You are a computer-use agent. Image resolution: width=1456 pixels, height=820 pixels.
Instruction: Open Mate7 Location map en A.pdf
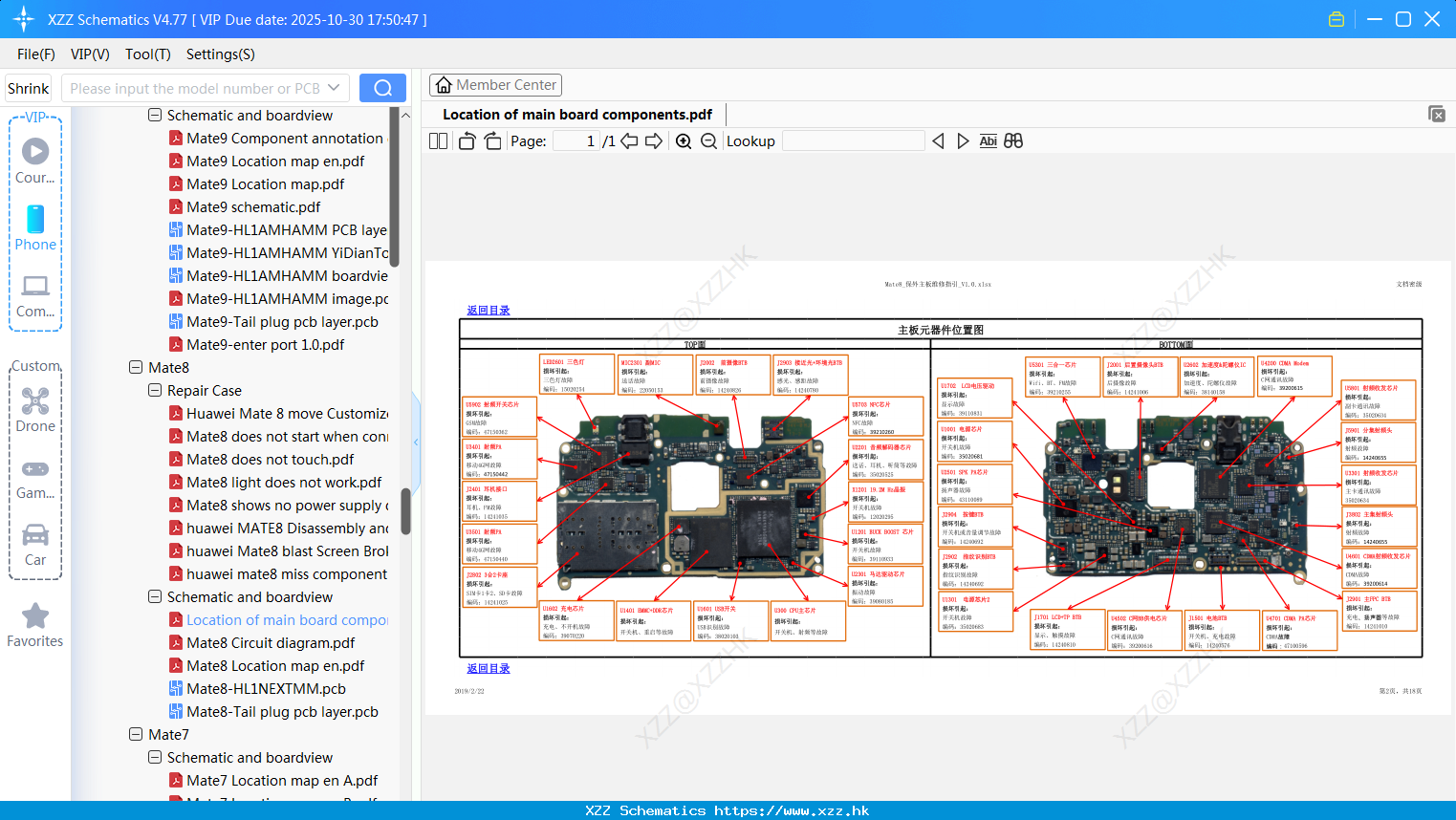[x=282, y=780]
